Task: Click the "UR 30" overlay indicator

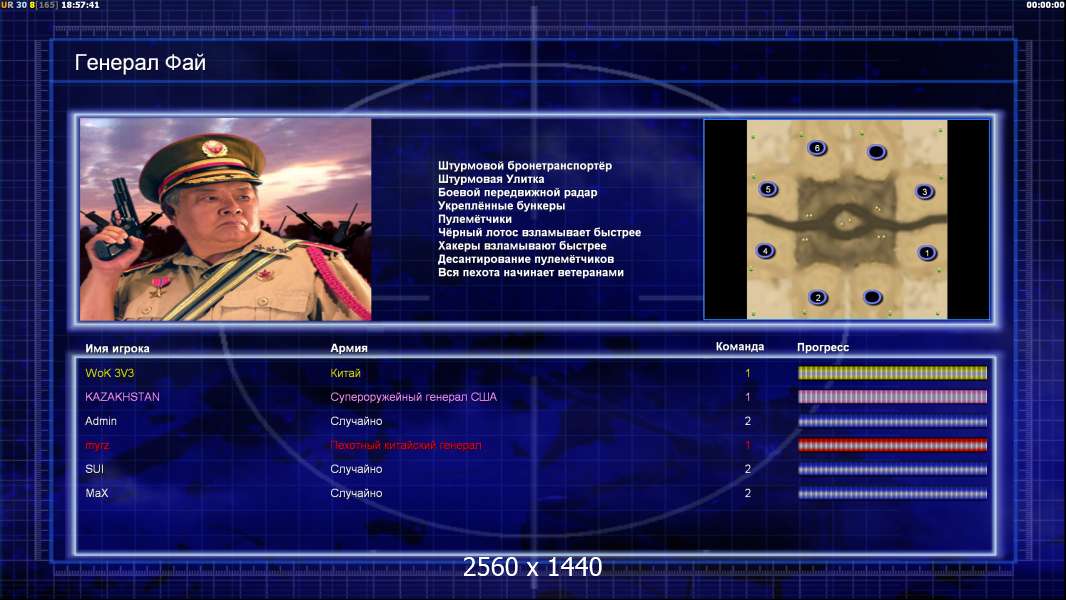Action: (14, 5)
